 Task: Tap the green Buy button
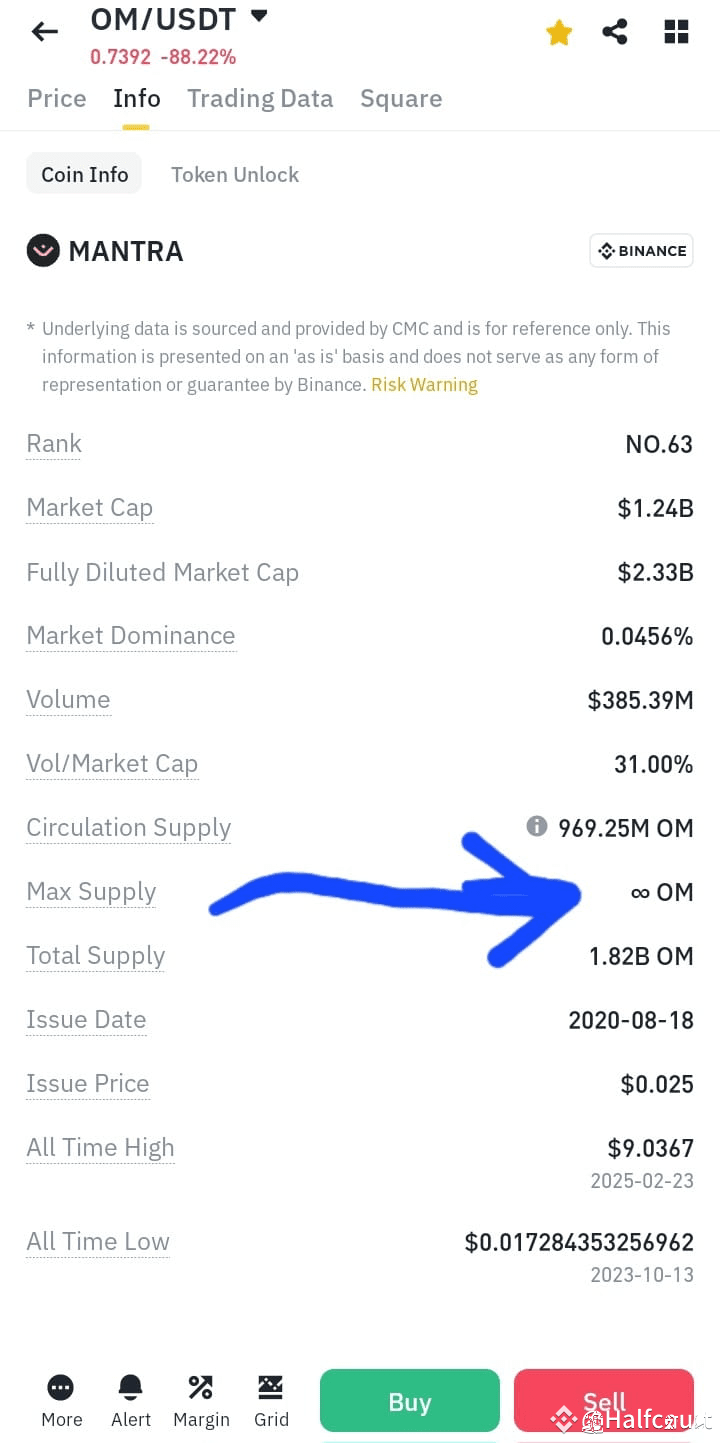pyautogui.click(x=410, y=1401)
